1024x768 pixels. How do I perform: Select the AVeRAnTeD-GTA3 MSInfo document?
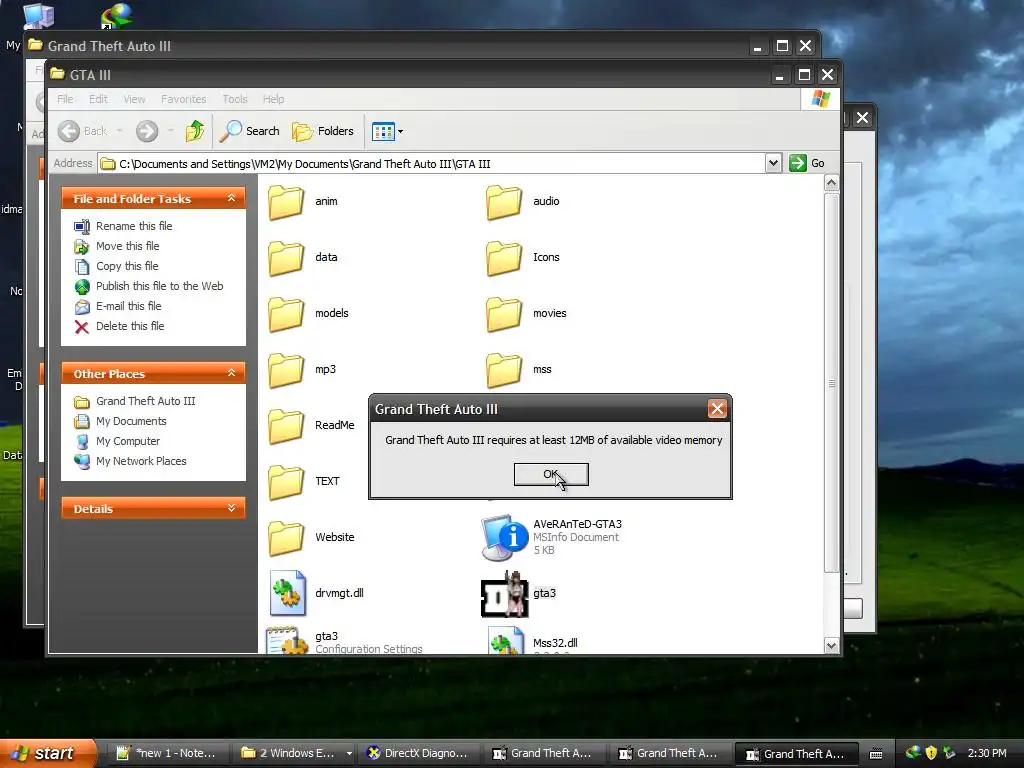(552, 537)
